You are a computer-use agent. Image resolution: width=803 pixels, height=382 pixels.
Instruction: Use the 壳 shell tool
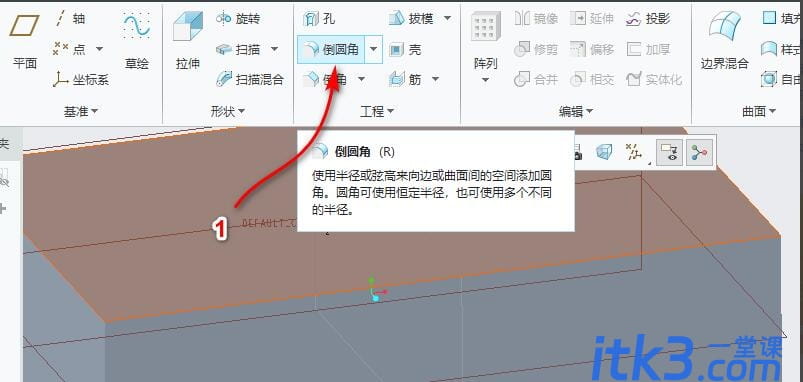pyautogui.click(x=405, y=50)
